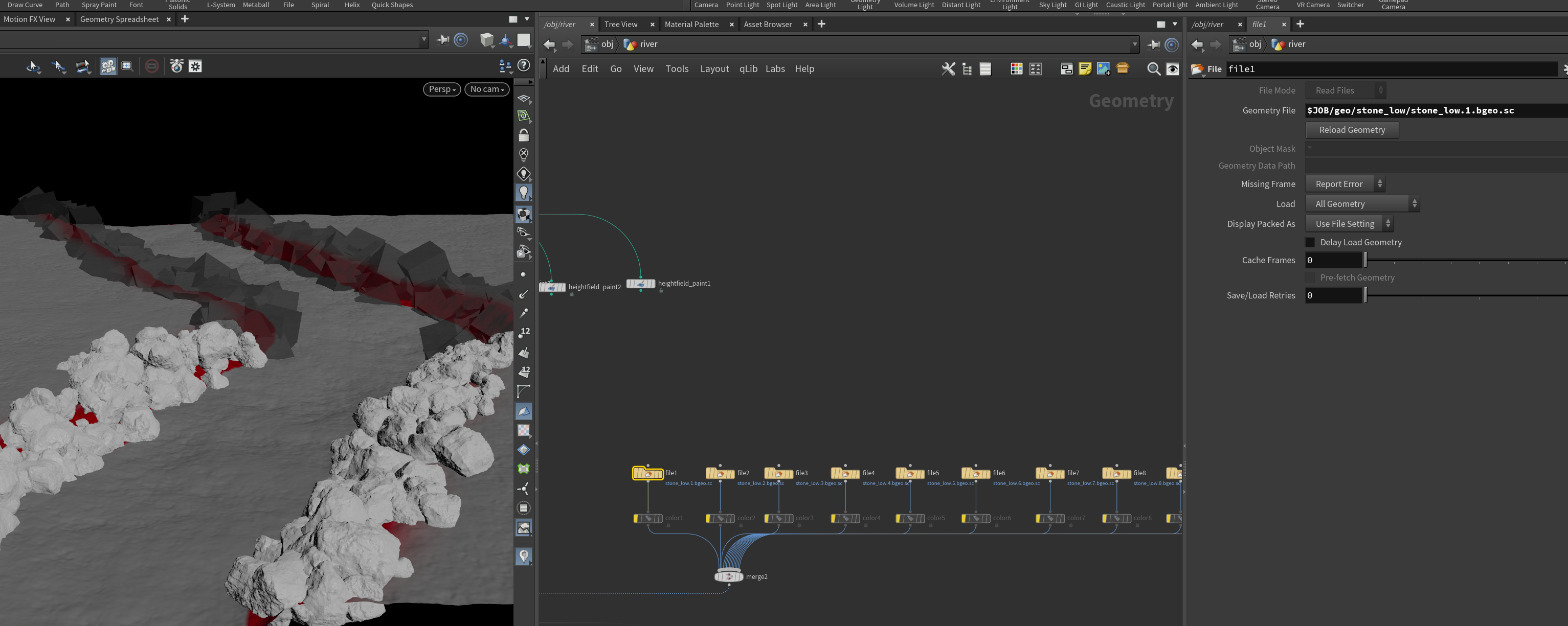Click the Reload Geometry button

point(1352,130)
